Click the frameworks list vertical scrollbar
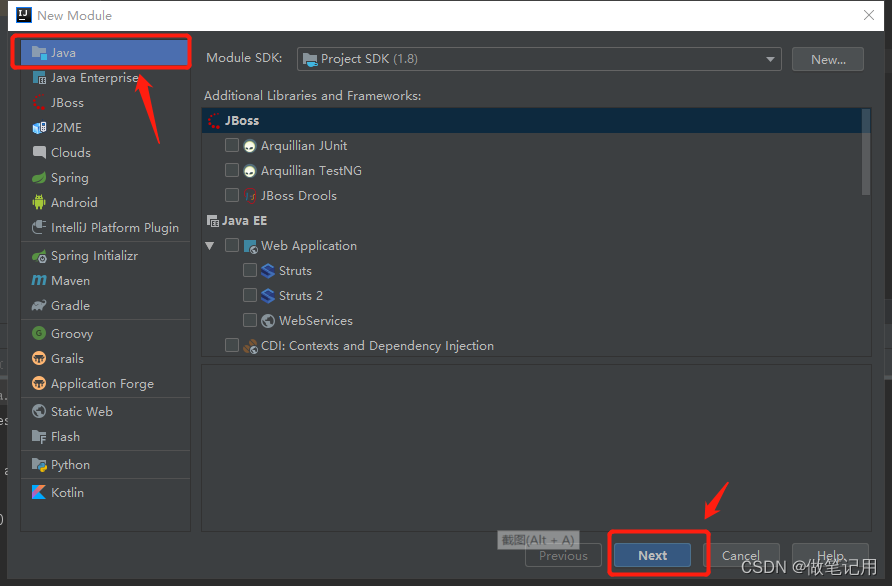 [866, 152]
